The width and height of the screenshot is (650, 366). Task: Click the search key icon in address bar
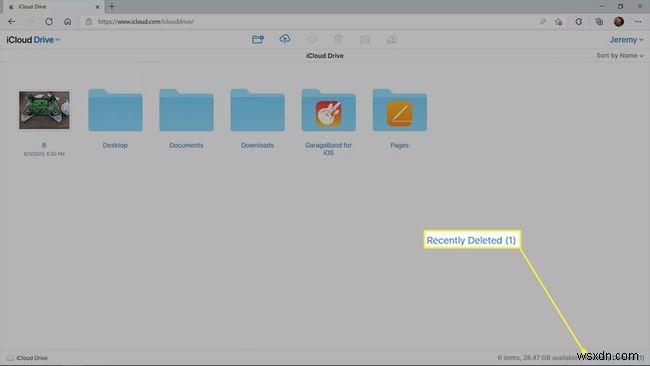[x=542, y=22]
